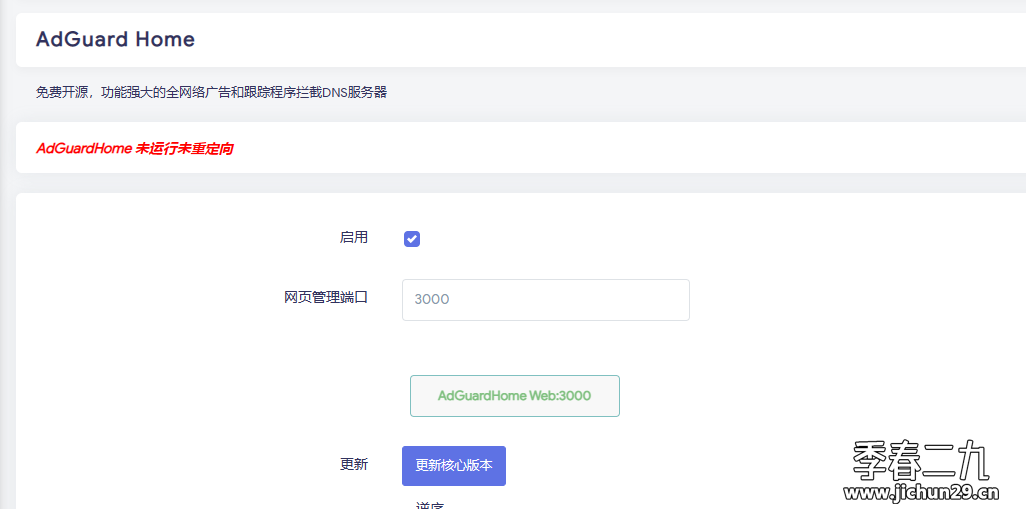Select the AdGuard Home page title
Screen dimensions: 1026x509
click(x=115, y=39)
